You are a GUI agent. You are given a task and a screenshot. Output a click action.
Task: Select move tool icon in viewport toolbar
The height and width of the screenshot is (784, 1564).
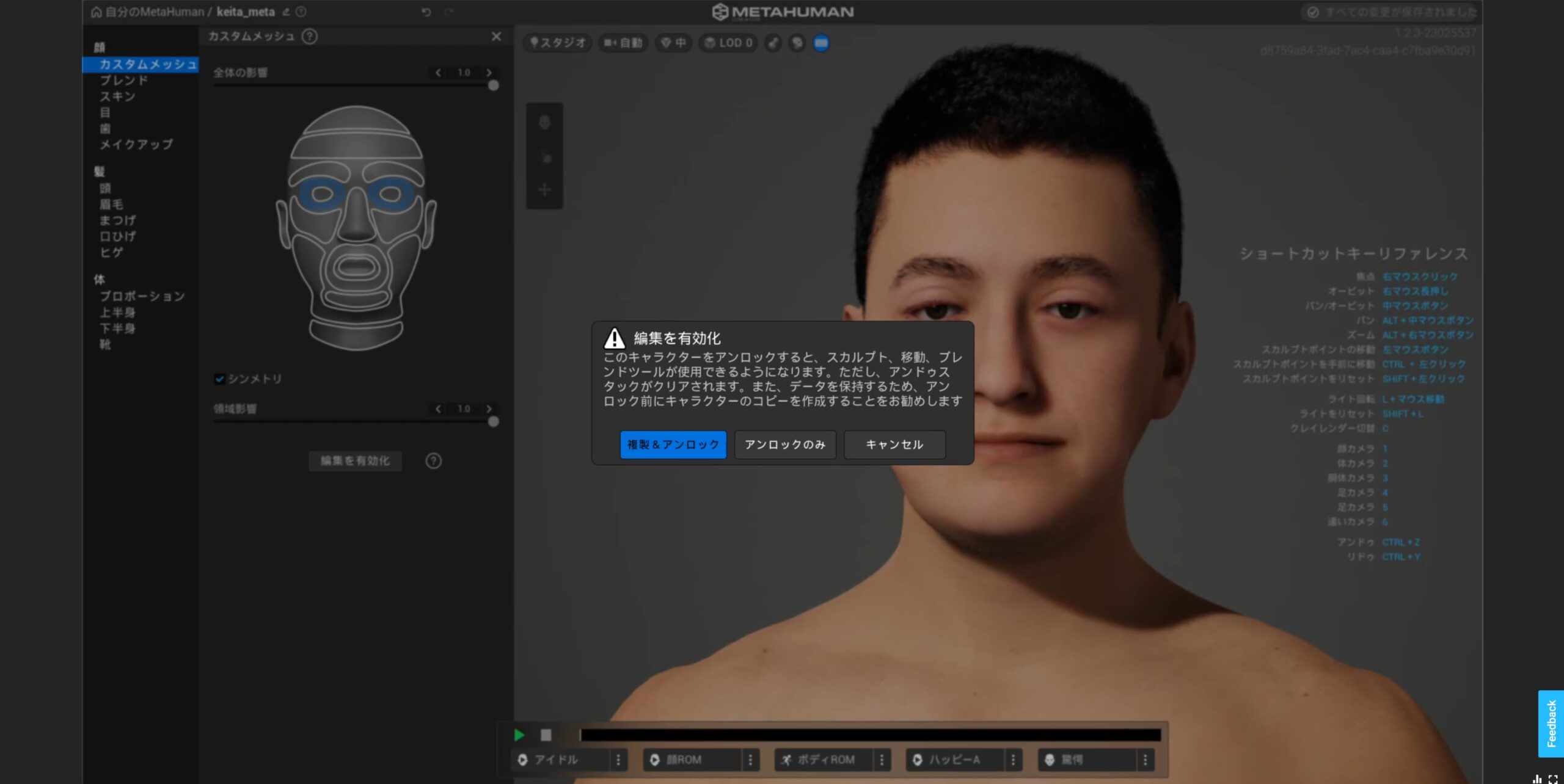coord(544,190)
